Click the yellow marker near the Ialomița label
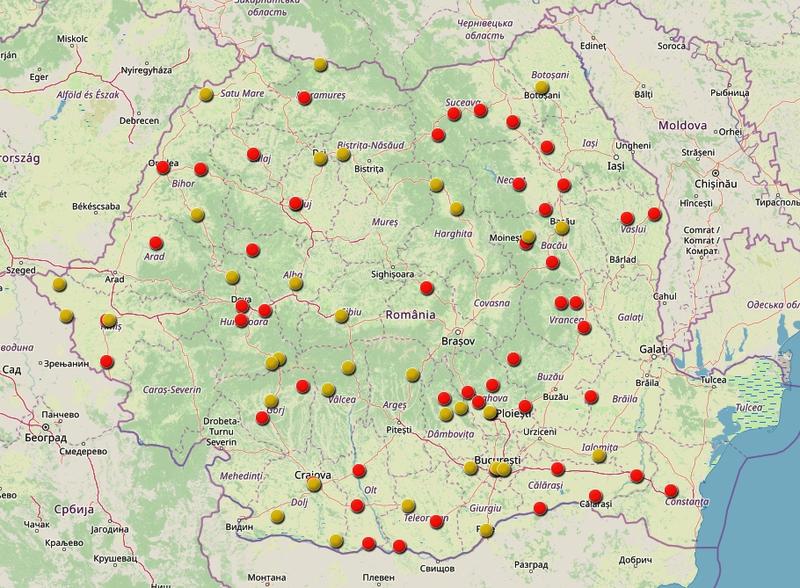Image resolution: width=800 pixels, height=588 pixels. coord(599,456)
